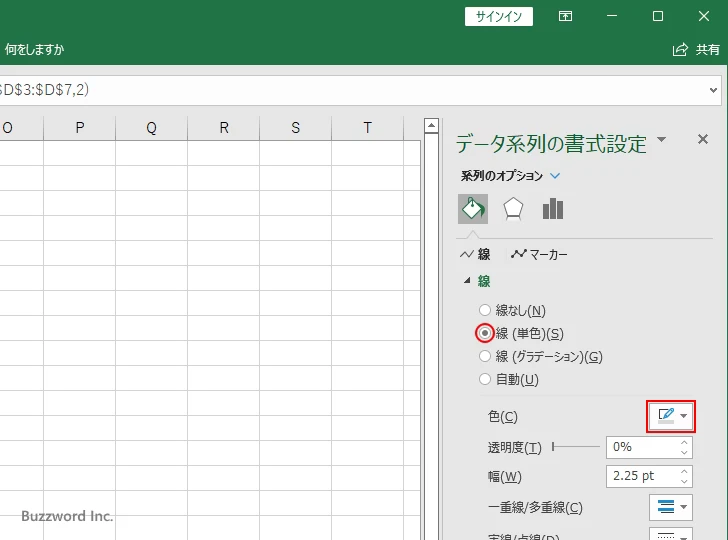Collapse the 線 section triangle
This screenshot has width=728, height=540.
pyautogui.click(x=467, y=280)
